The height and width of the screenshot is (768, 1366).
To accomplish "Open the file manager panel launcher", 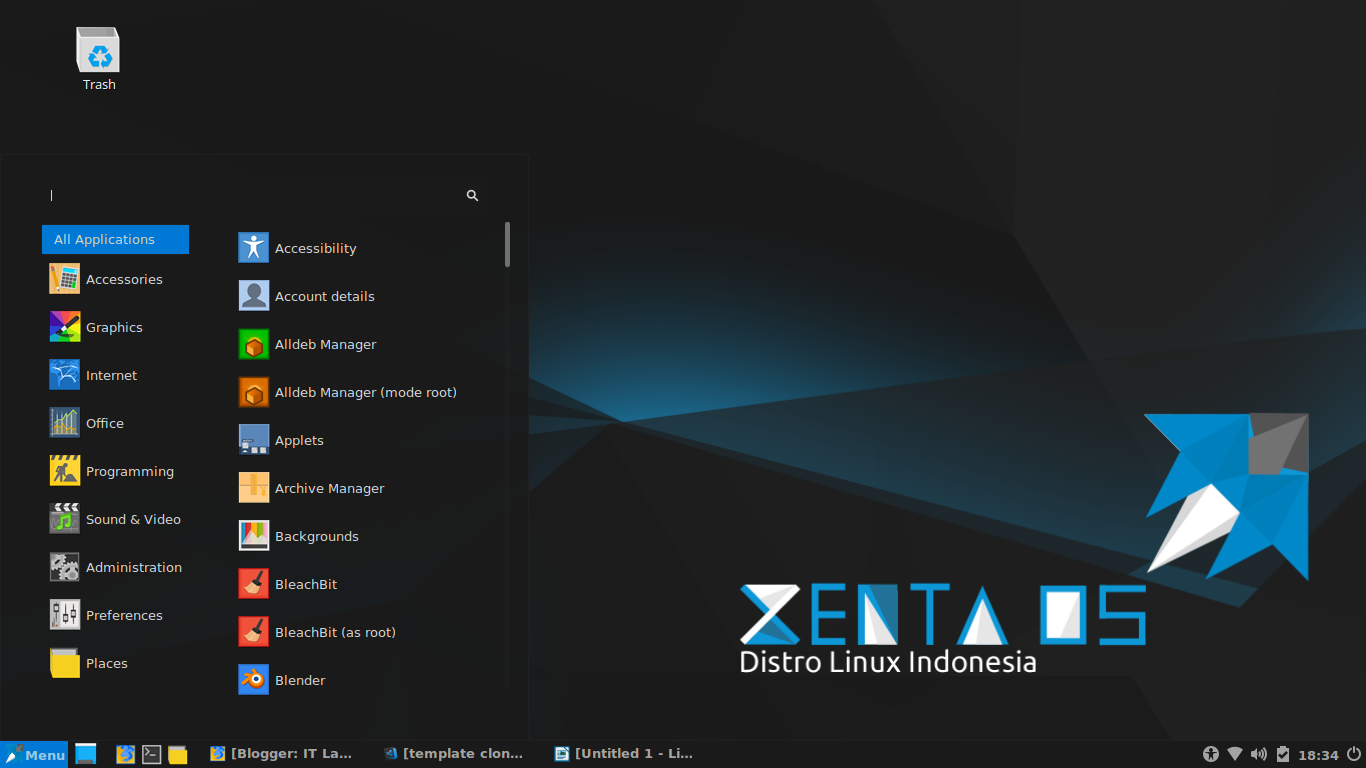I will coord(178,754).
